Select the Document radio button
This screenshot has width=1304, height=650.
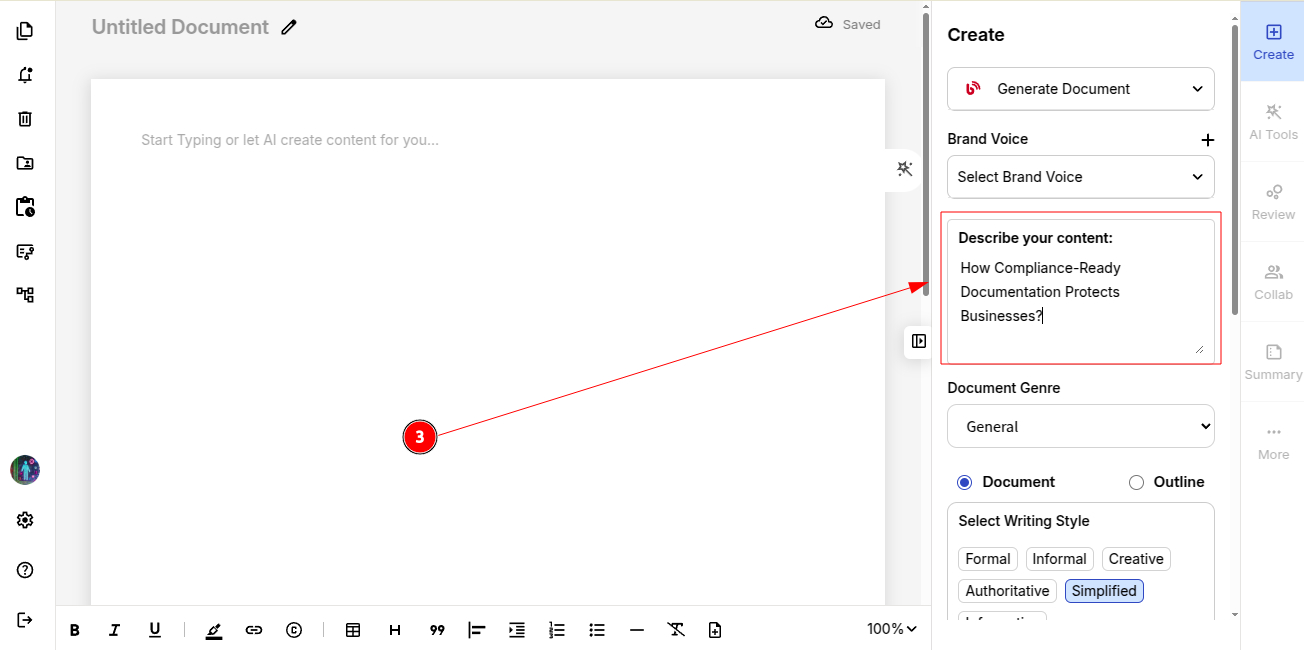tap(965, 482)
